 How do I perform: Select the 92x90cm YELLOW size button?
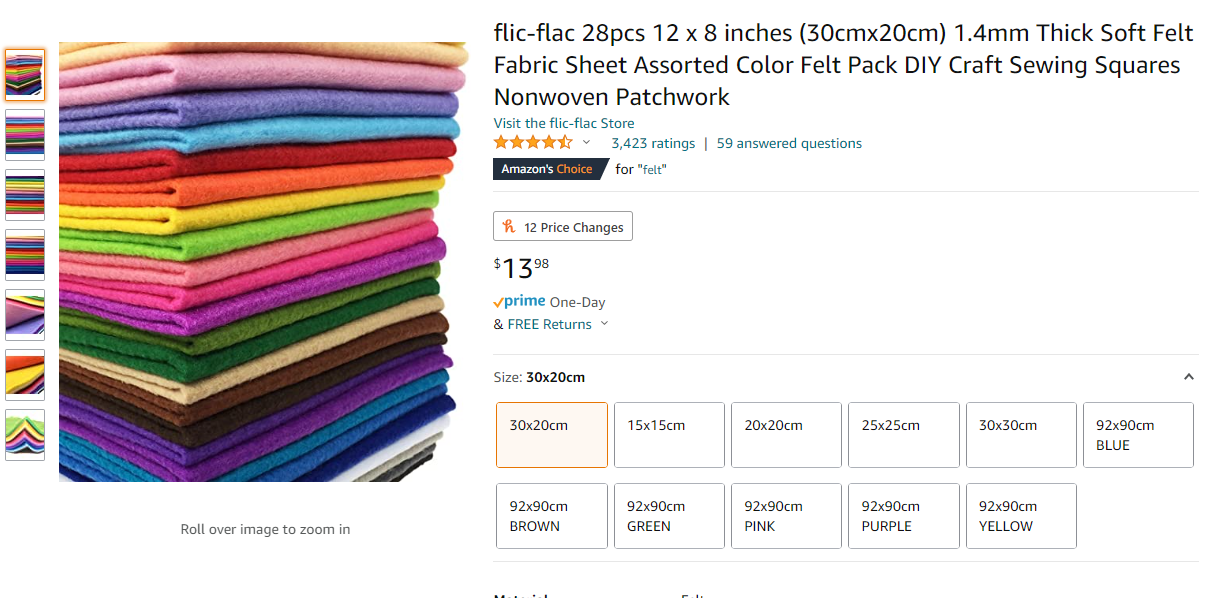tap(1020, 515)
